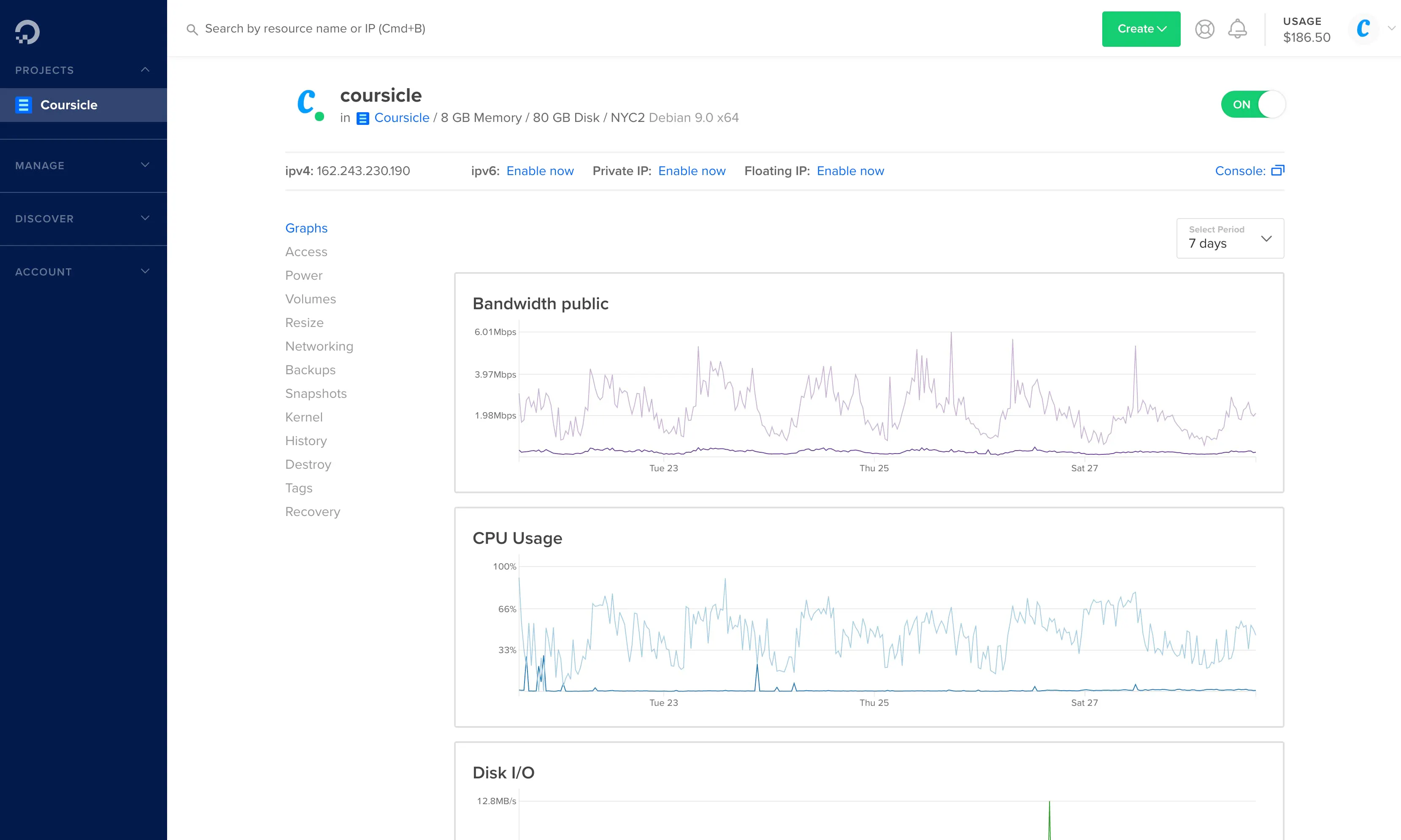Click the DigitalOcean logo icon
Image resolution: width=1401 pixels, height=840 pixels.
pos(27,32)
